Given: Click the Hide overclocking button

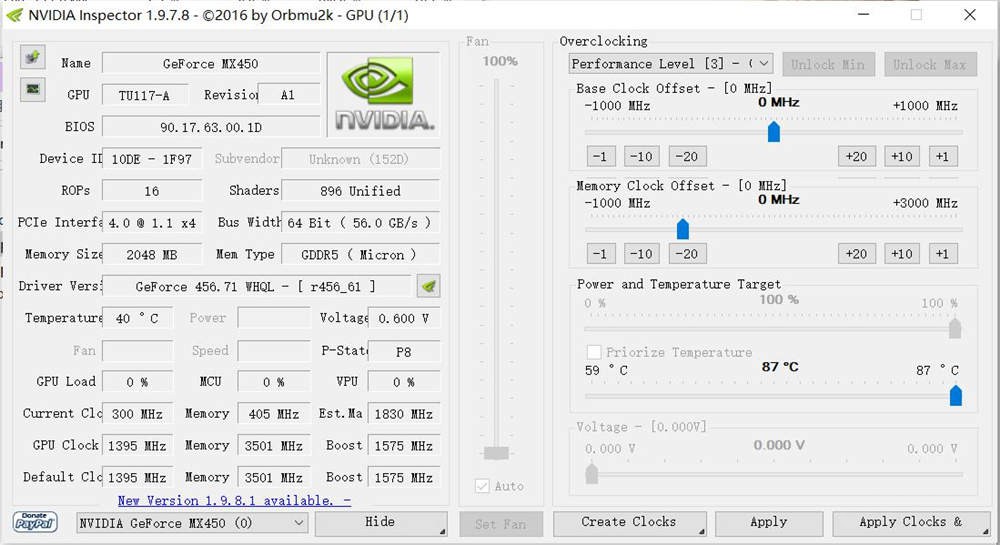Looking at the screenshot, I should click(x=381, y=523).
